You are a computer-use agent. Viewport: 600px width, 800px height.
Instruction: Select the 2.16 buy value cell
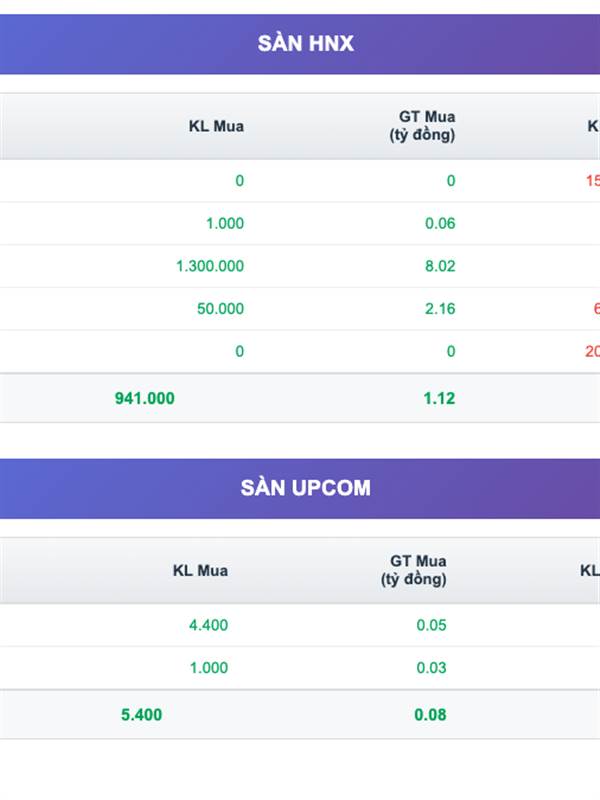440,309
